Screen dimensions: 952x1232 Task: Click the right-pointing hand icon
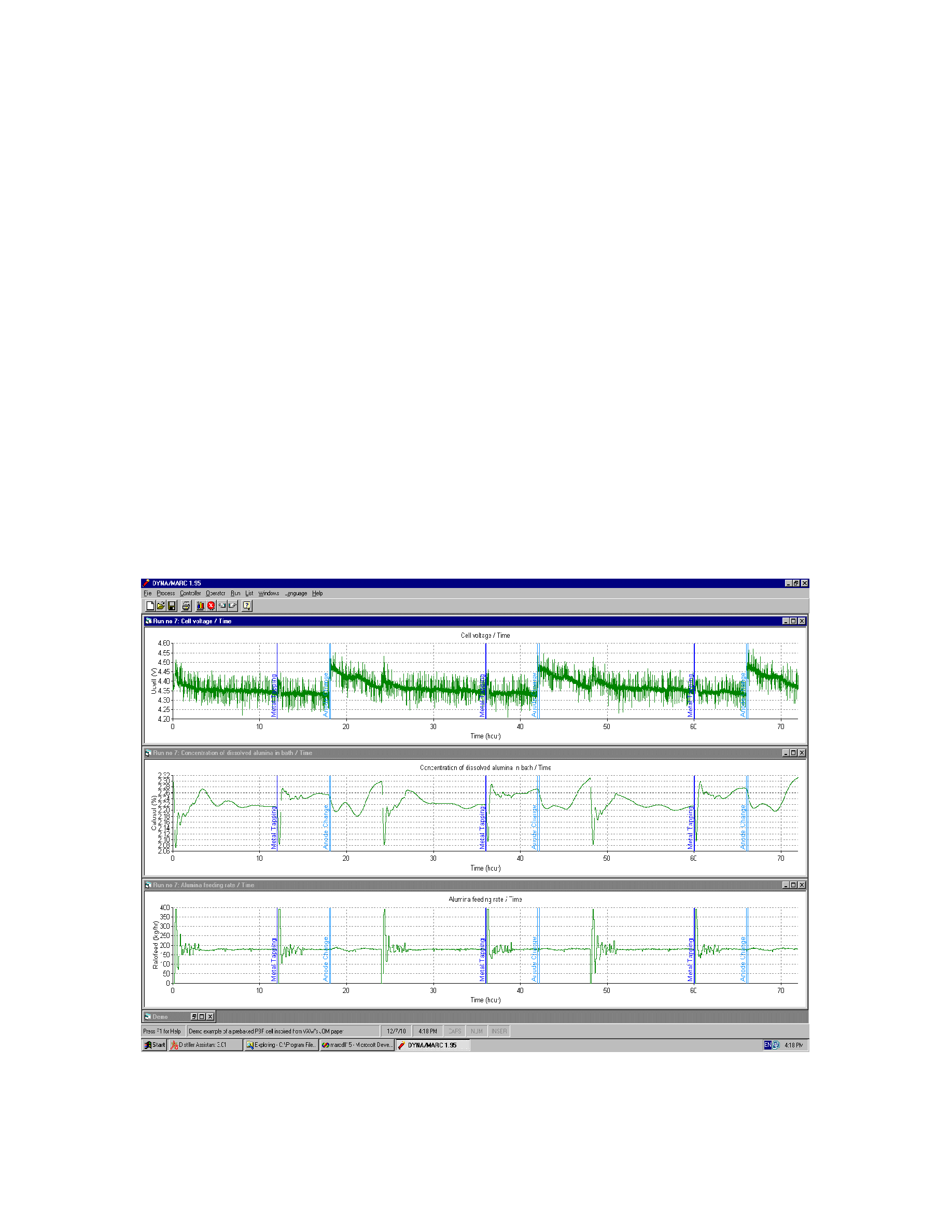232,606
